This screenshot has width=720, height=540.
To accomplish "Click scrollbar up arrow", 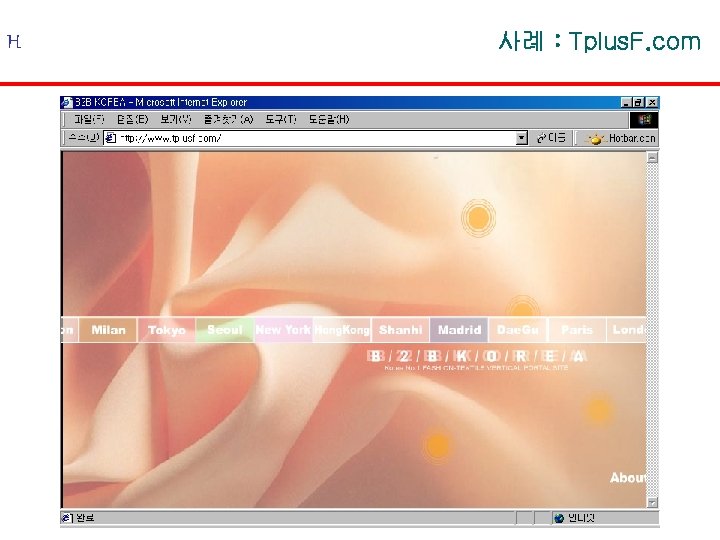I will (652, 158).
